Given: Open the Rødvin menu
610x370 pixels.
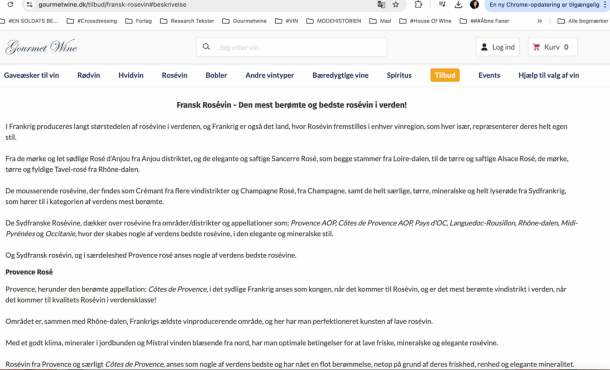Looking at the screenshot, I should tap(89, 75).
